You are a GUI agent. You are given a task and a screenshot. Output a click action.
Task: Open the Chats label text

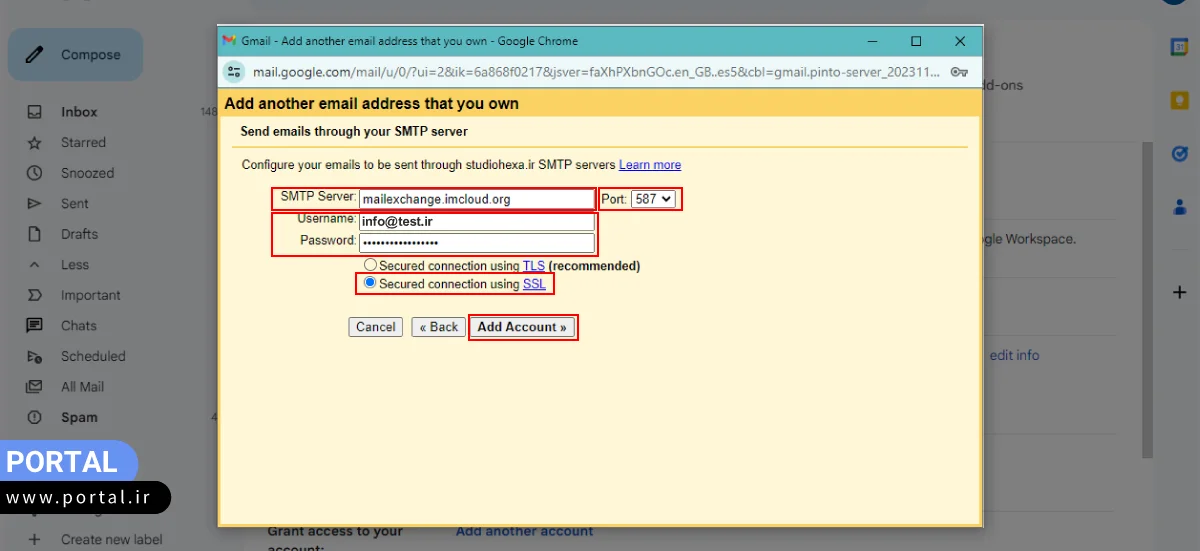click(79, 326)
